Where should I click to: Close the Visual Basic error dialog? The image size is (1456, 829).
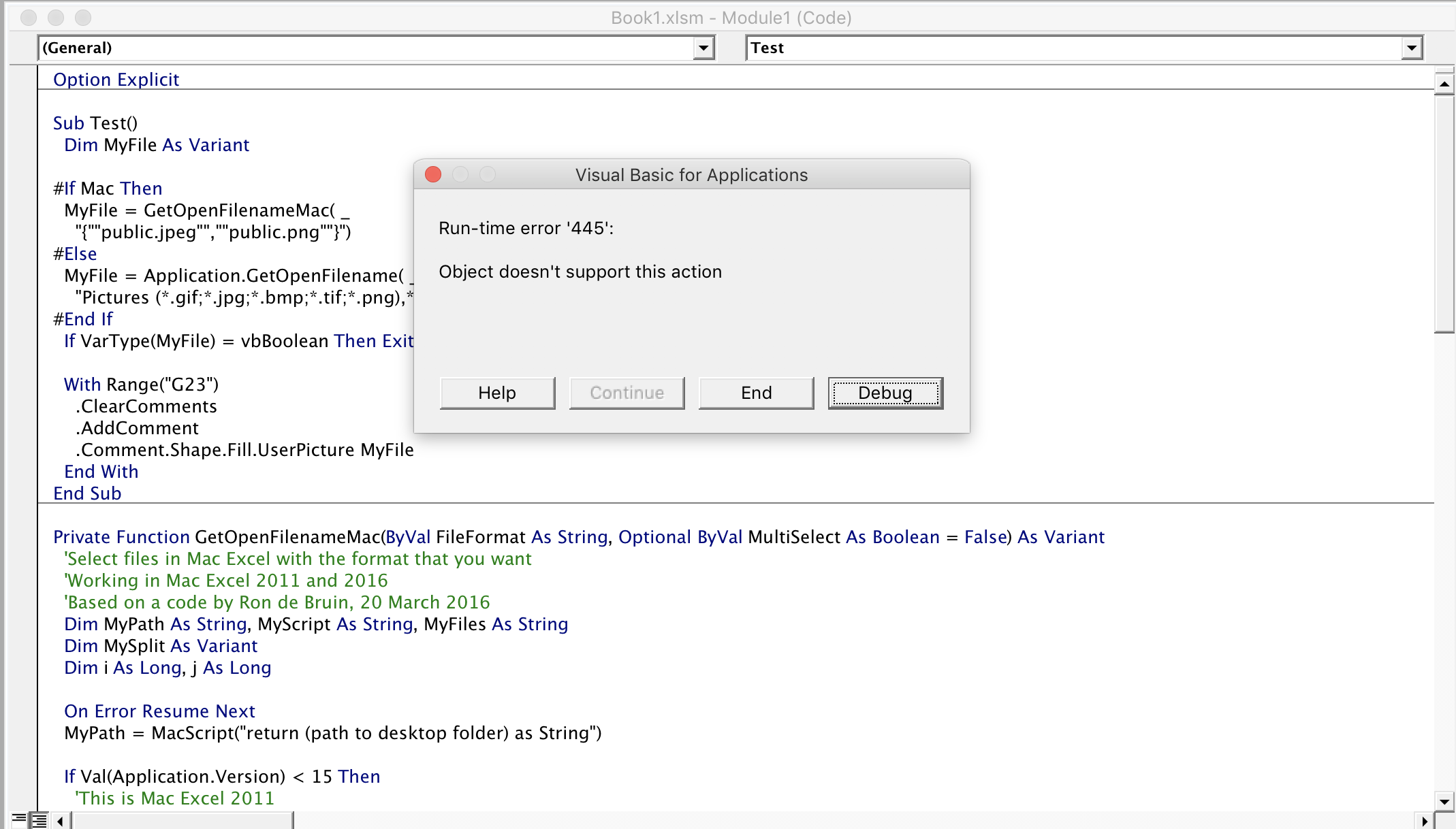pyautogui.click(x=433, y=175)
